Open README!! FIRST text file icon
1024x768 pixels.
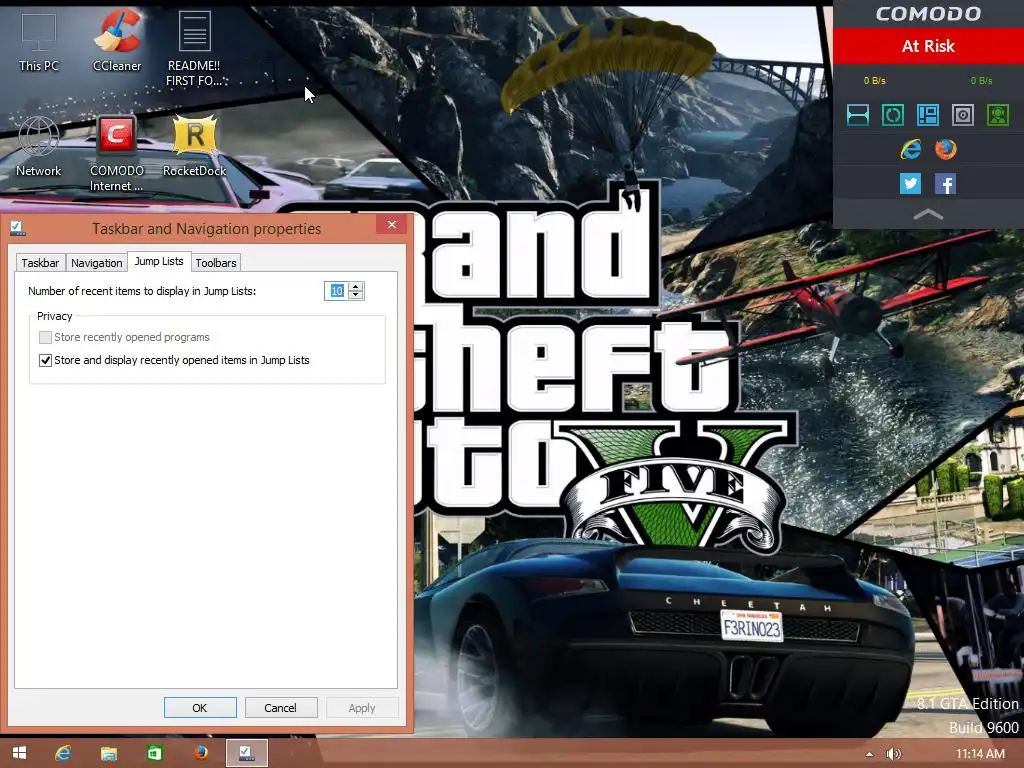click(x=194, y=49)
